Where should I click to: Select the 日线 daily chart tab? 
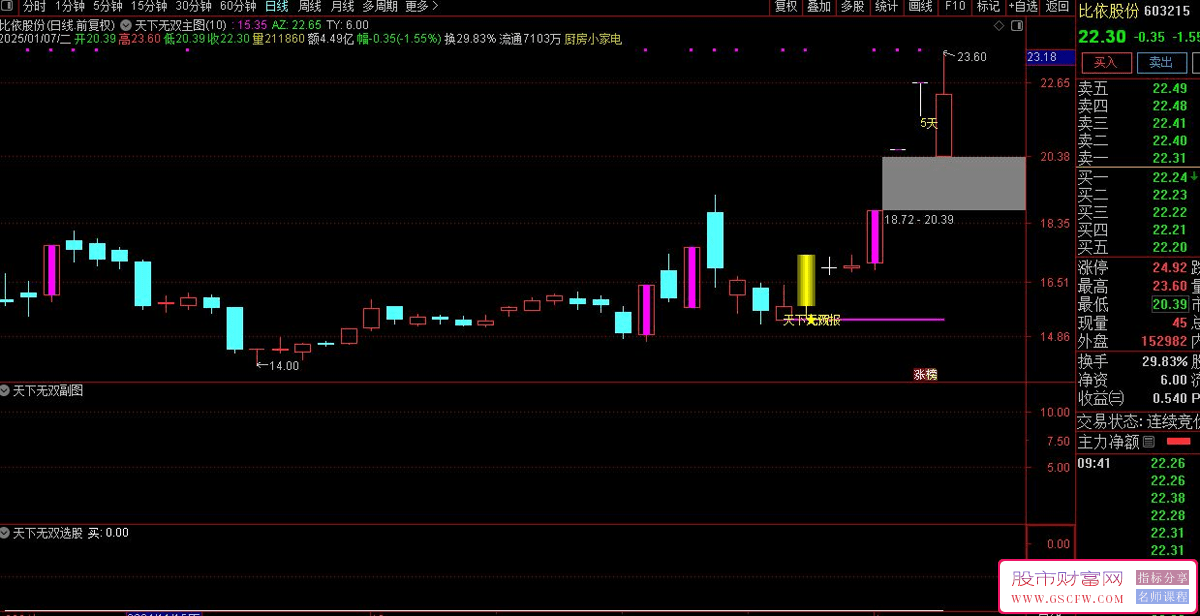(x=277, y=6)
